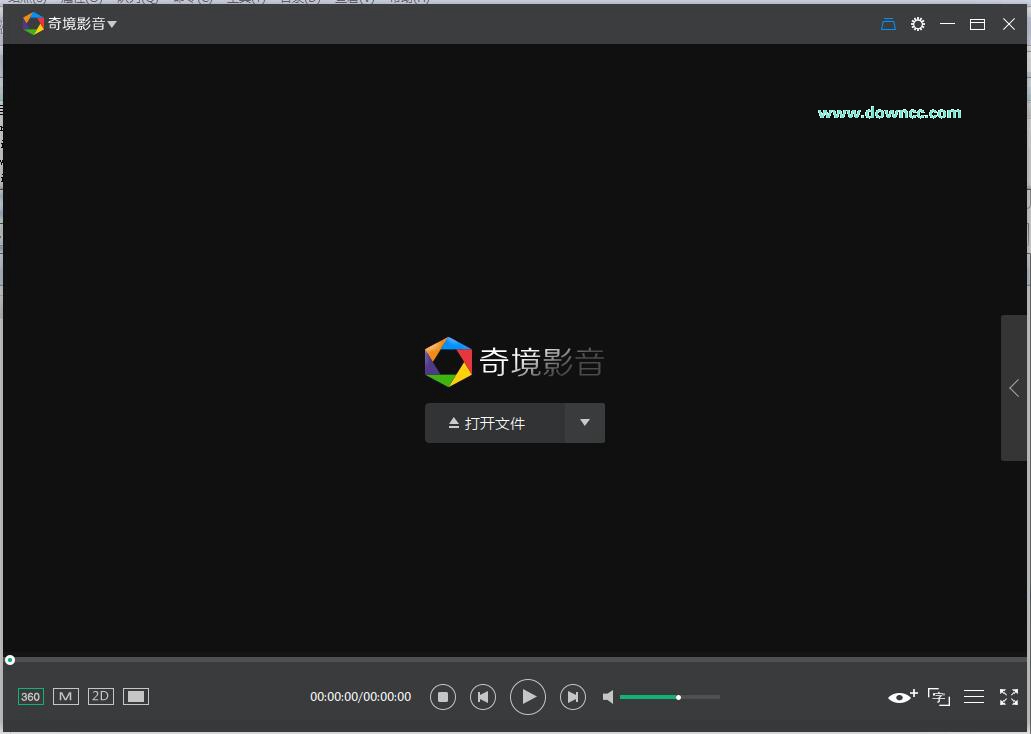Visit the www.downcc.com watermark link

point(888,113)
